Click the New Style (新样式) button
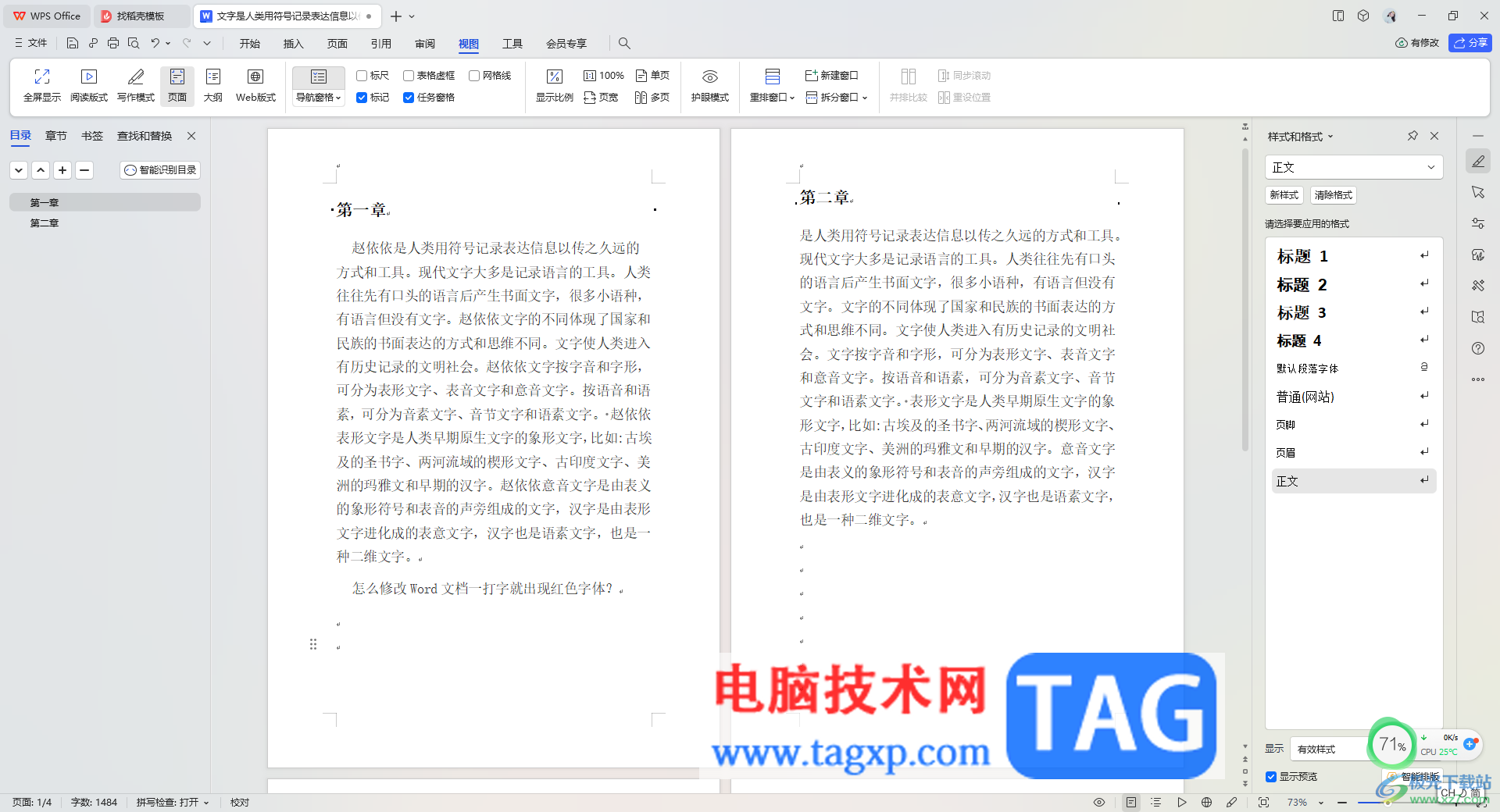The image size is (1500, 812). pos(1284,195)
